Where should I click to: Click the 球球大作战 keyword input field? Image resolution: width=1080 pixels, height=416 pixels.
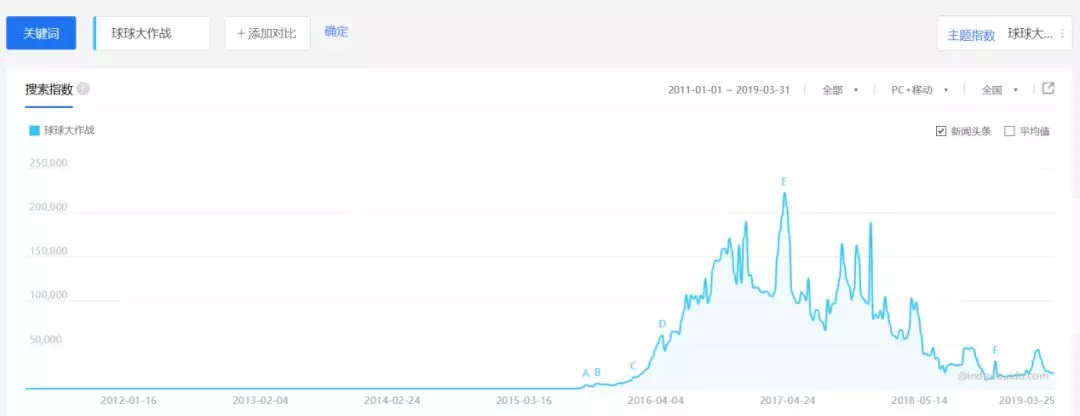(152, 33)
